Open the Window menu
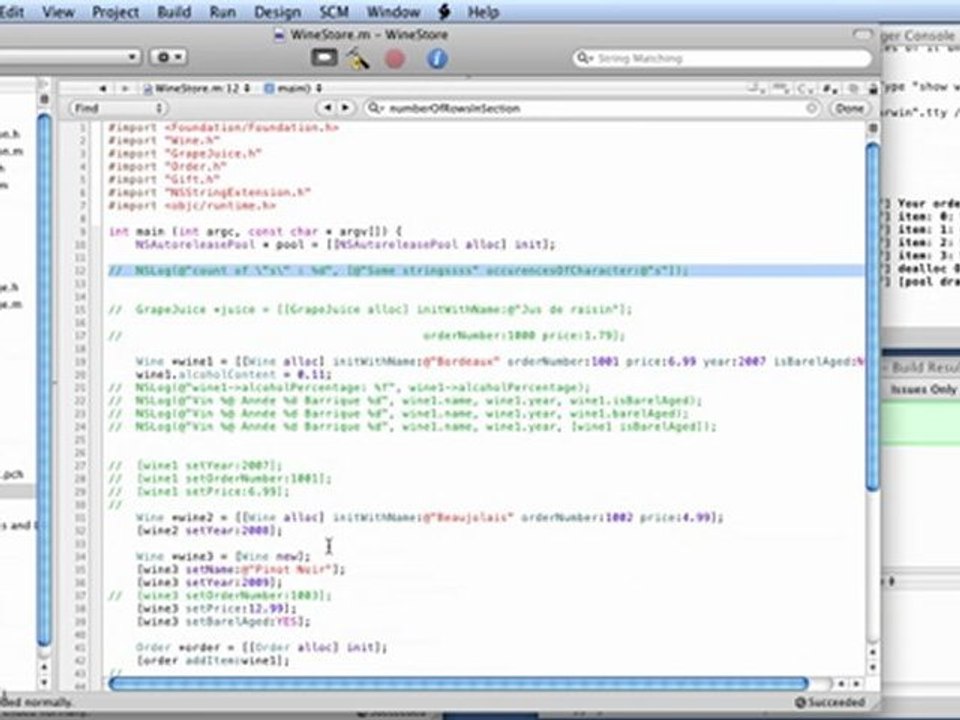960x720 pixels. click(x=393, y=12)
